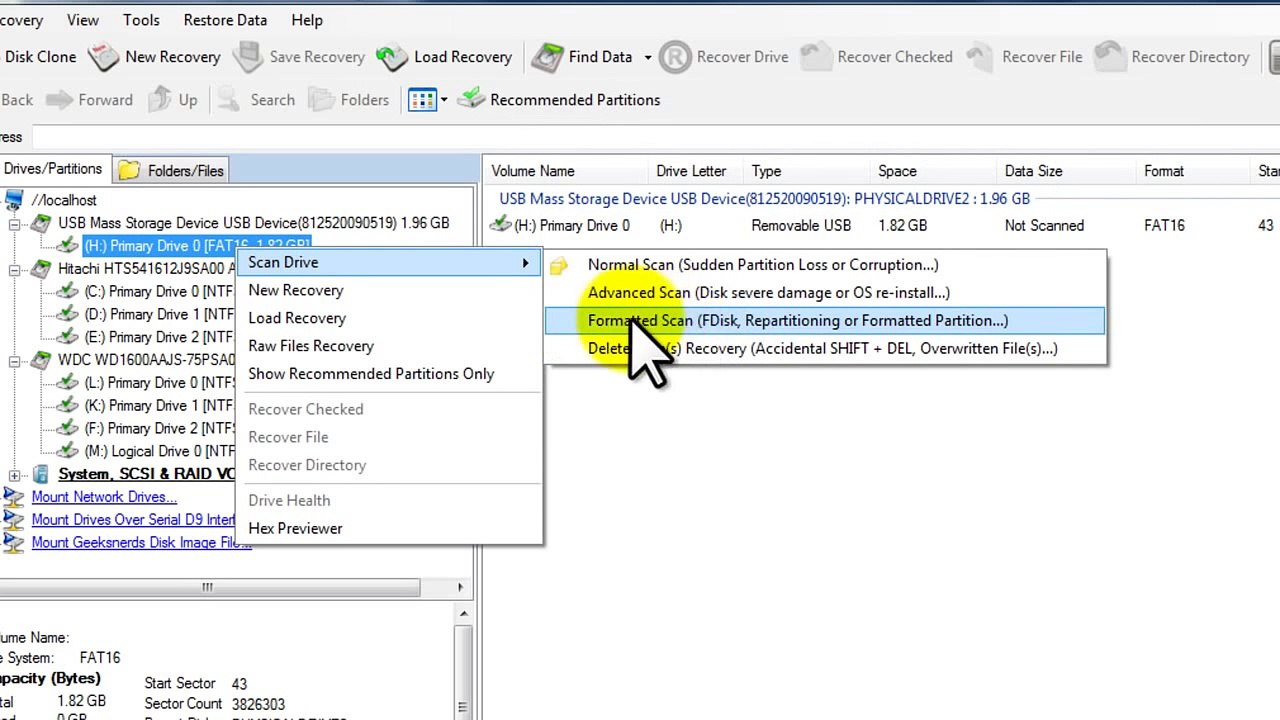
Task: Click the USB Mass Storage Device drive icon
Action: [x=41, y=223]
